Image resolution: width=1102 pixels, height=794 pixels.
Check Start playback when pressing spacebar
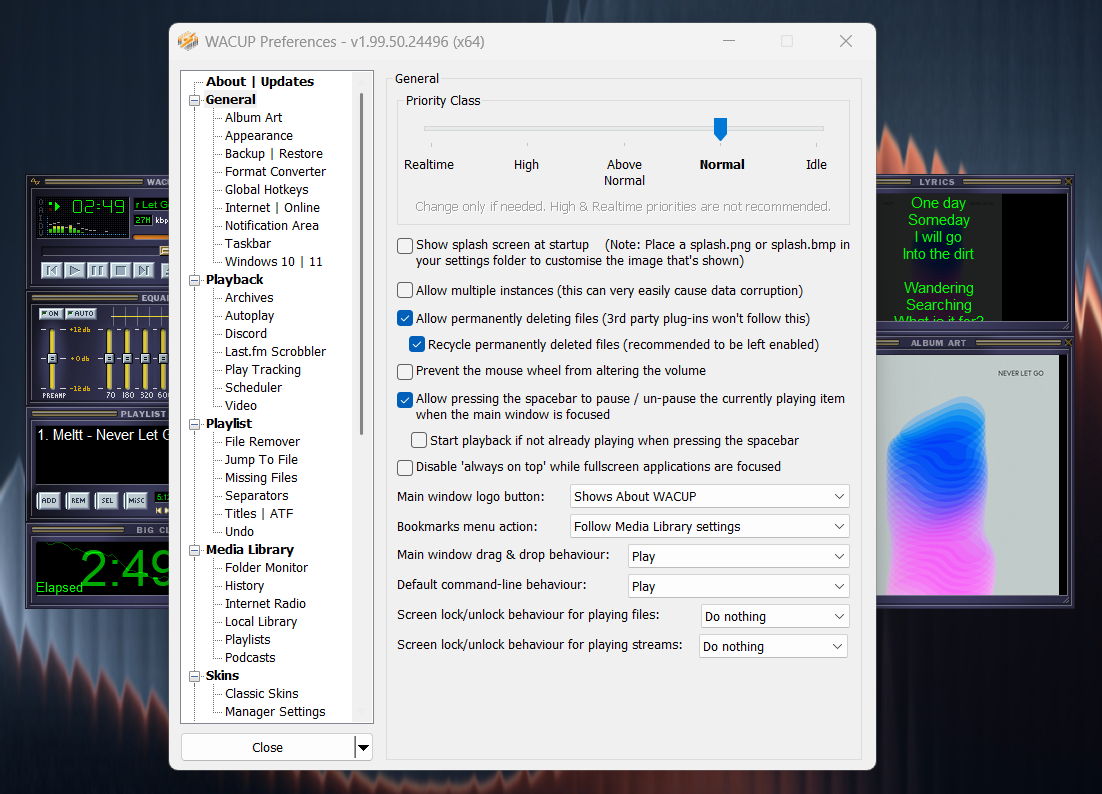click(x=419, y=441)
